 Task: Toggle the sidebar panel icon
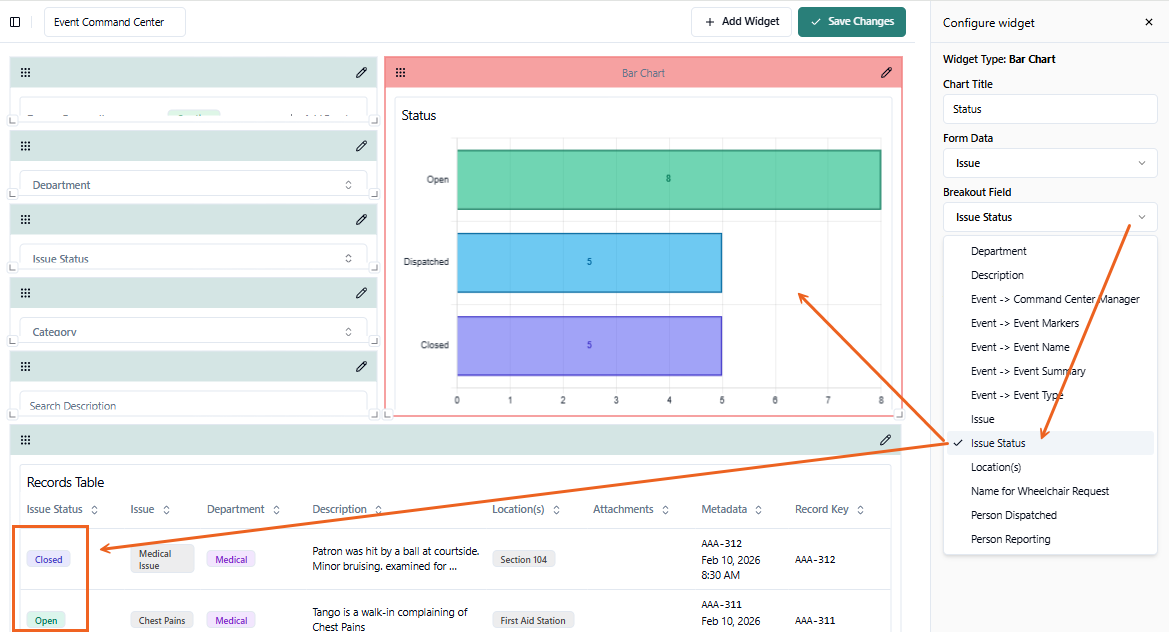click(15, 22)
